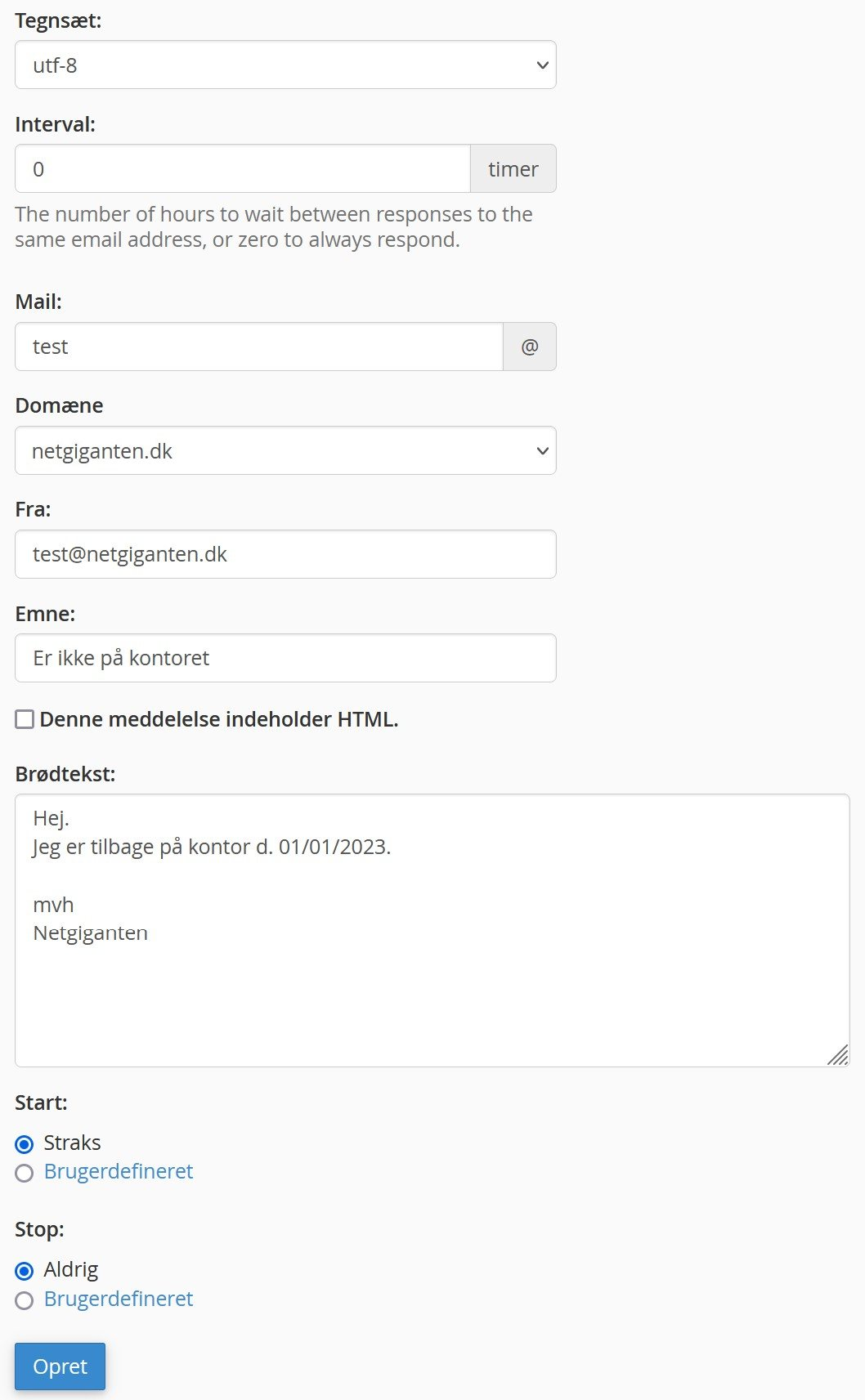Click the Brødtekst textarea resize handle
The height and width of the screenshot is (1400, 865).
(838, 1055)
